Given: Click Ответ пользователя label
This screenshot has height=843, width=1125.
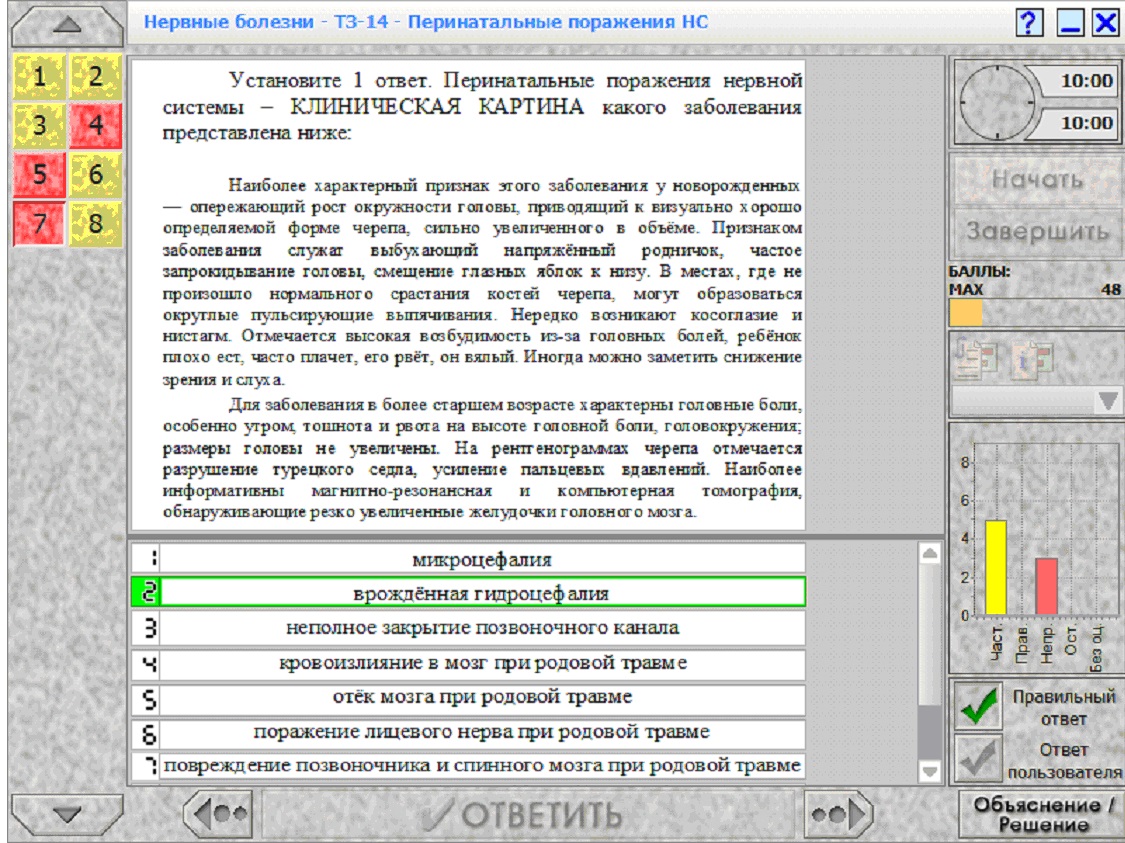Looking at the screenshot, I should 1064,760.
